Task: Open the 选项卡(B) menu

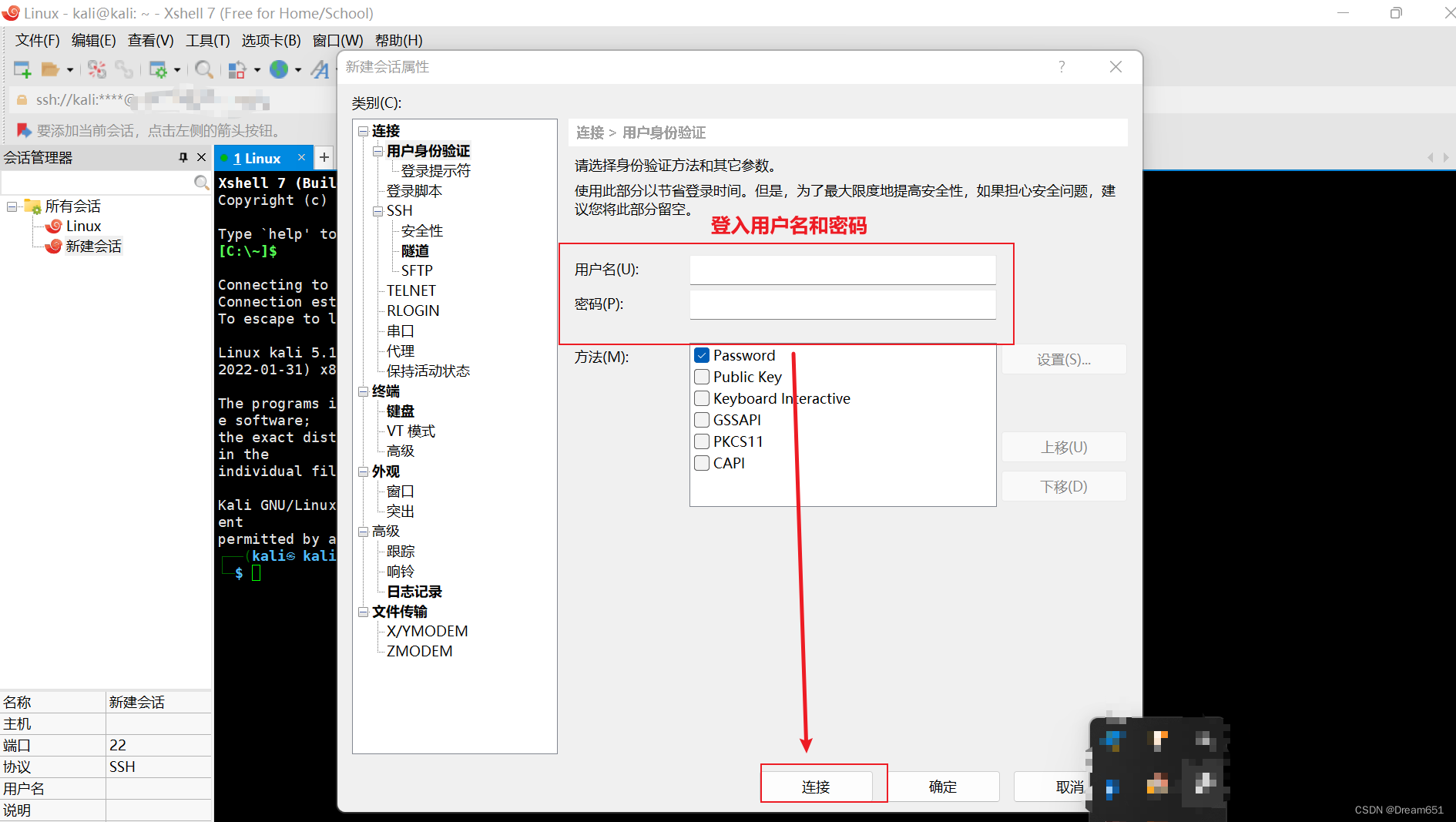Action: [271, 40]
